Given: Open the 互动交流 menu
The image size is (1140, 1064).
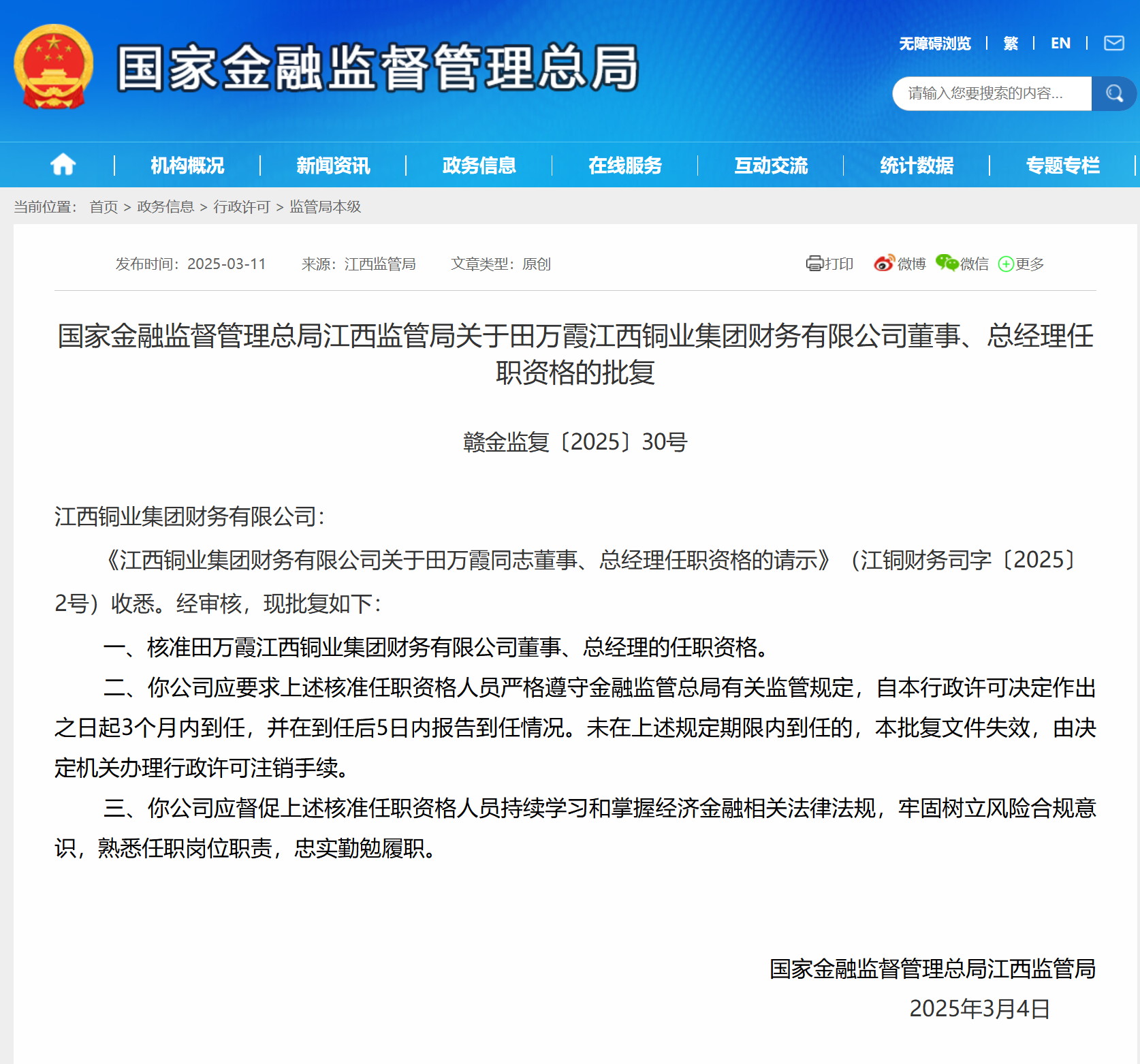Looking at the screenshot, I should click(x=770, y=166).
